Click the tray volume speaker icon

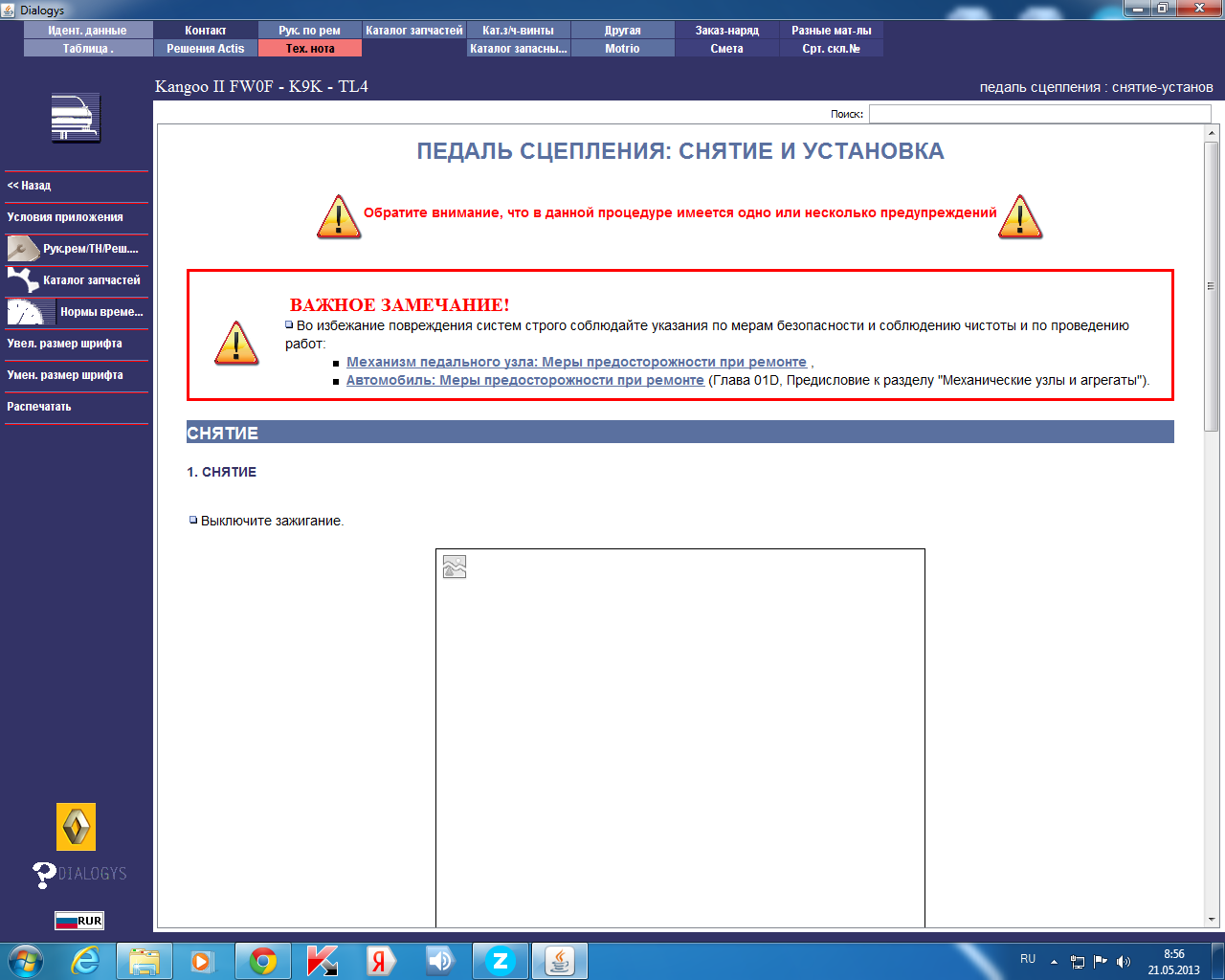pyautogui.click(x=1123, y=962)
